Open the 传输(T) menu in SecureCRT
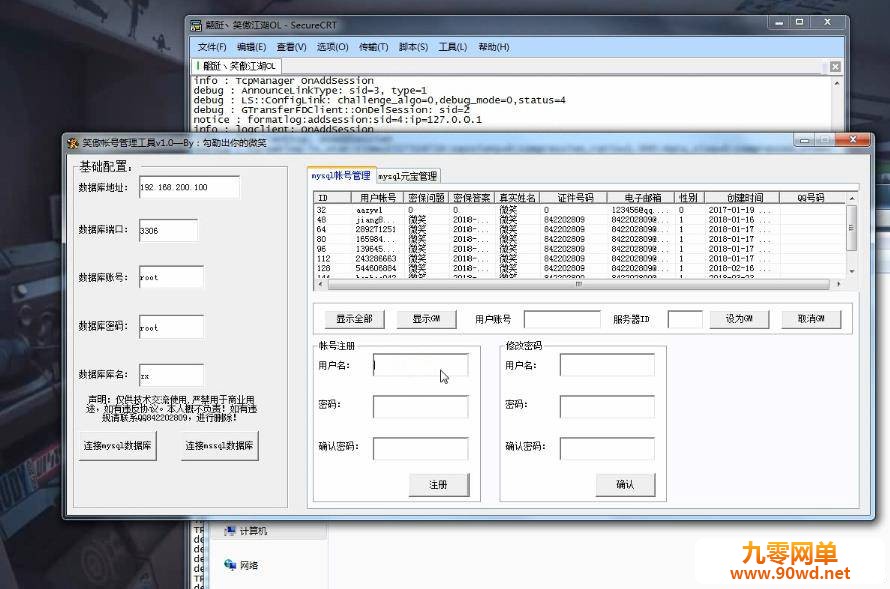The height and width of the screenshot is (589, 890). [373, 47]
